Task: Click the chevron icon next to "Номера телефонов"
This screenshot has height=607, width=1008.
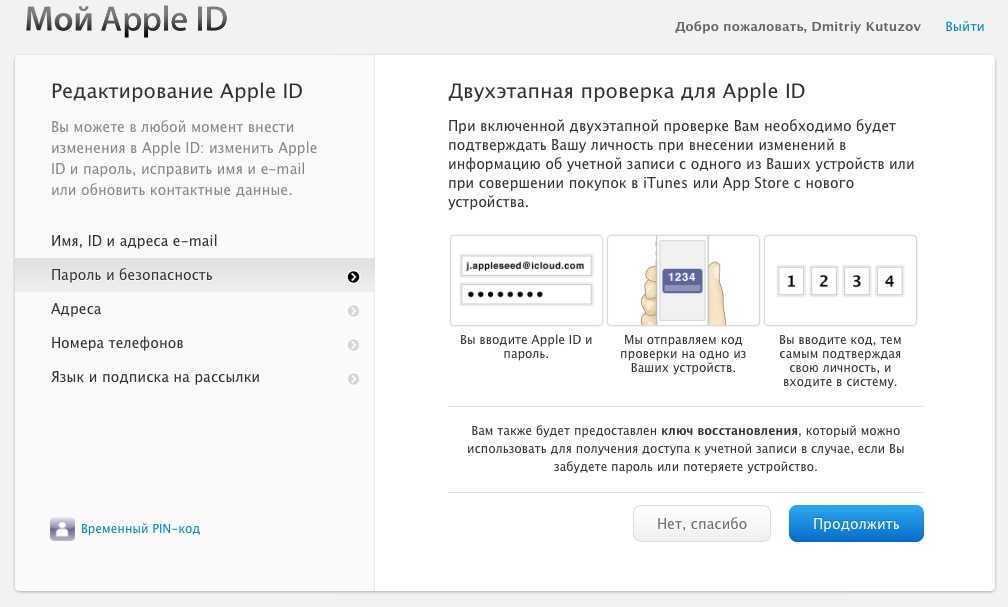Action: coord(353,345)
